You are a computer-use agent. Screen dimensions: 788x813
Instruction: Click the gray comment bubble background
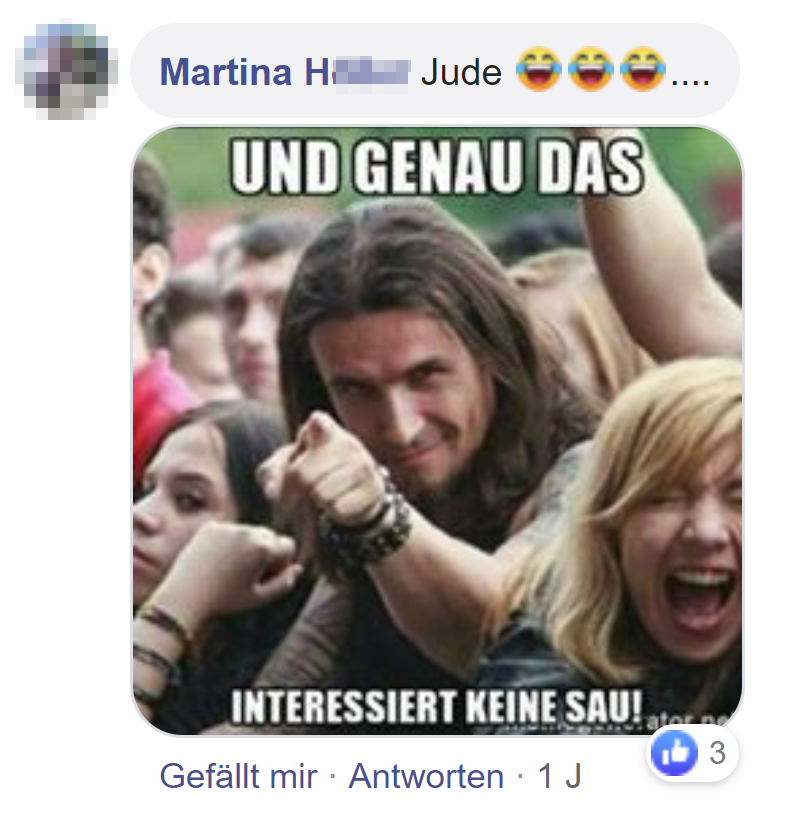(x=435, y=70)
